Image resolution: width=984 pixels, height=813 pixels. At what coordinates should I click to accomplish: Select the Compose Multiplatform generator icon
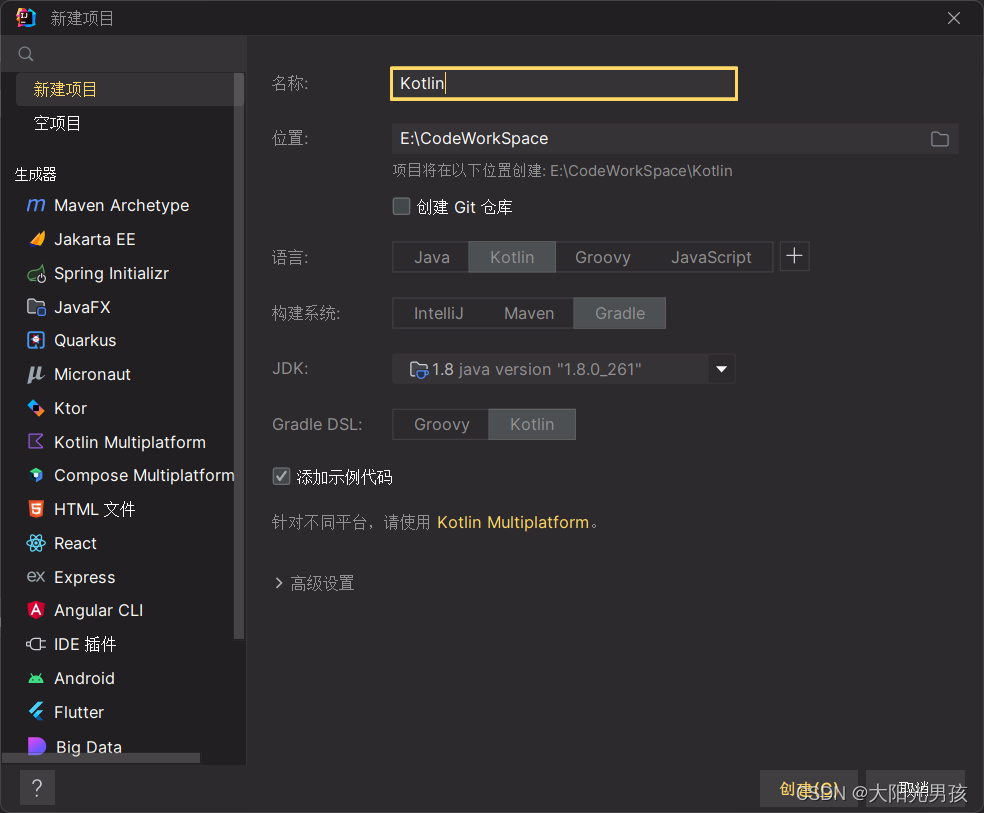click(36, 476)
